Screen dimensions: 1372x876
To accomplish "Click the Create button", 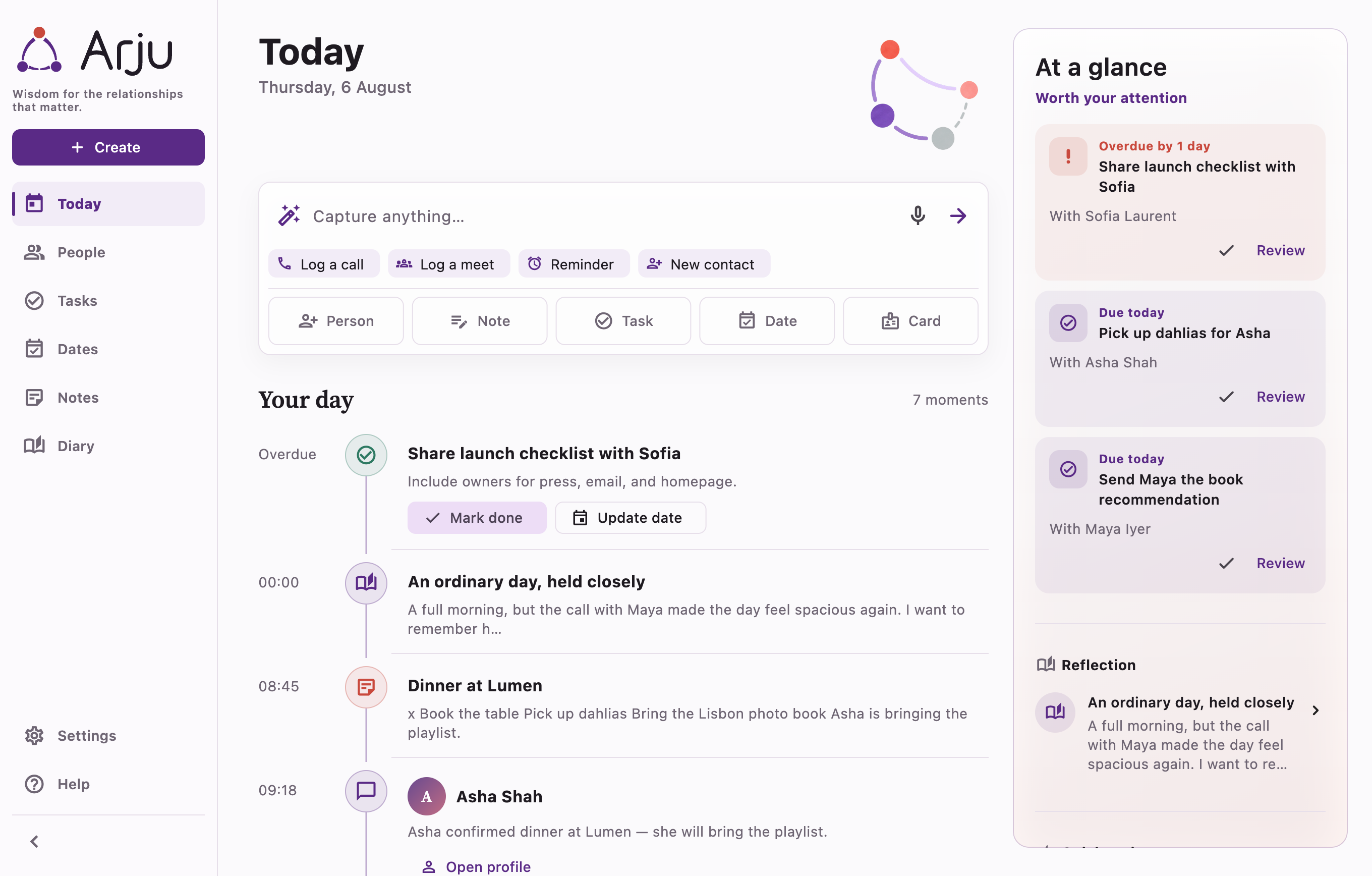I will pos(108,147).
